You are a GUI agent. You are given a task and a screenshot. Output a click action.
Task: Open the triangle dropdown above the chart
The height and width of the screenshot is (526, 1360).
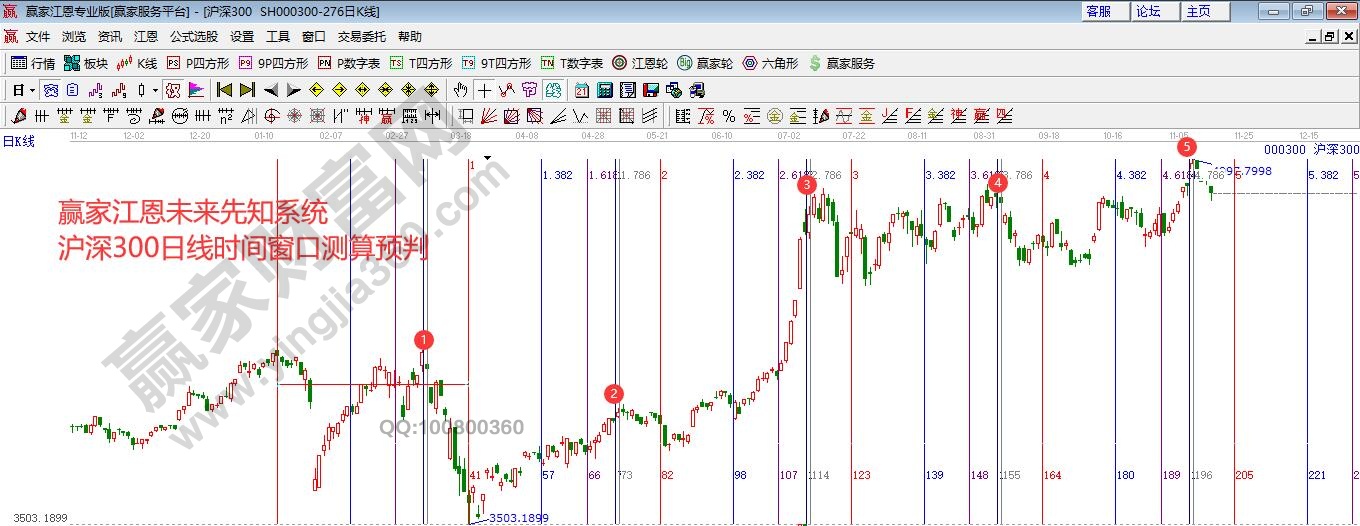487,158
